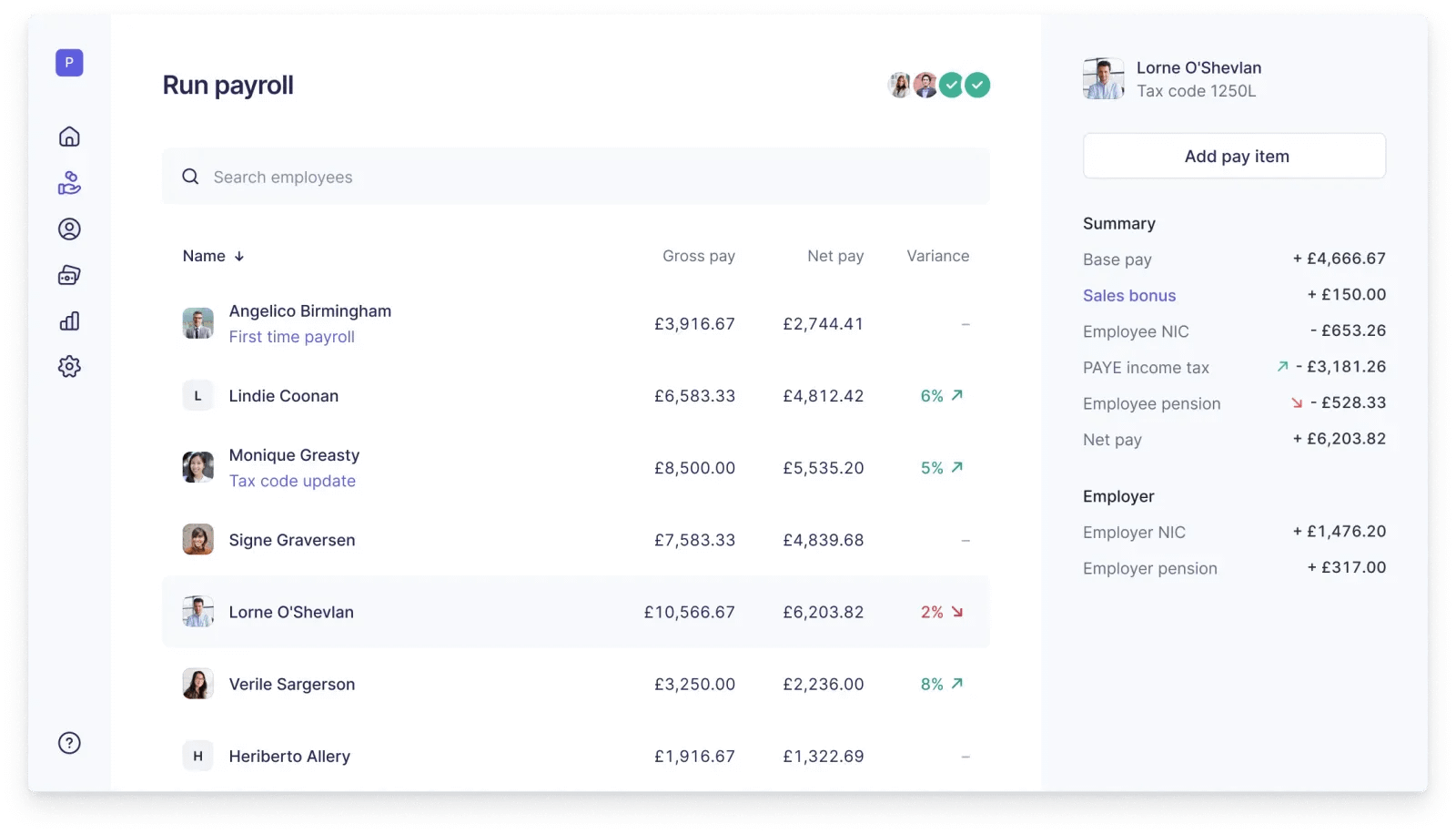Click the search magnifier icon

click(190, 176)
